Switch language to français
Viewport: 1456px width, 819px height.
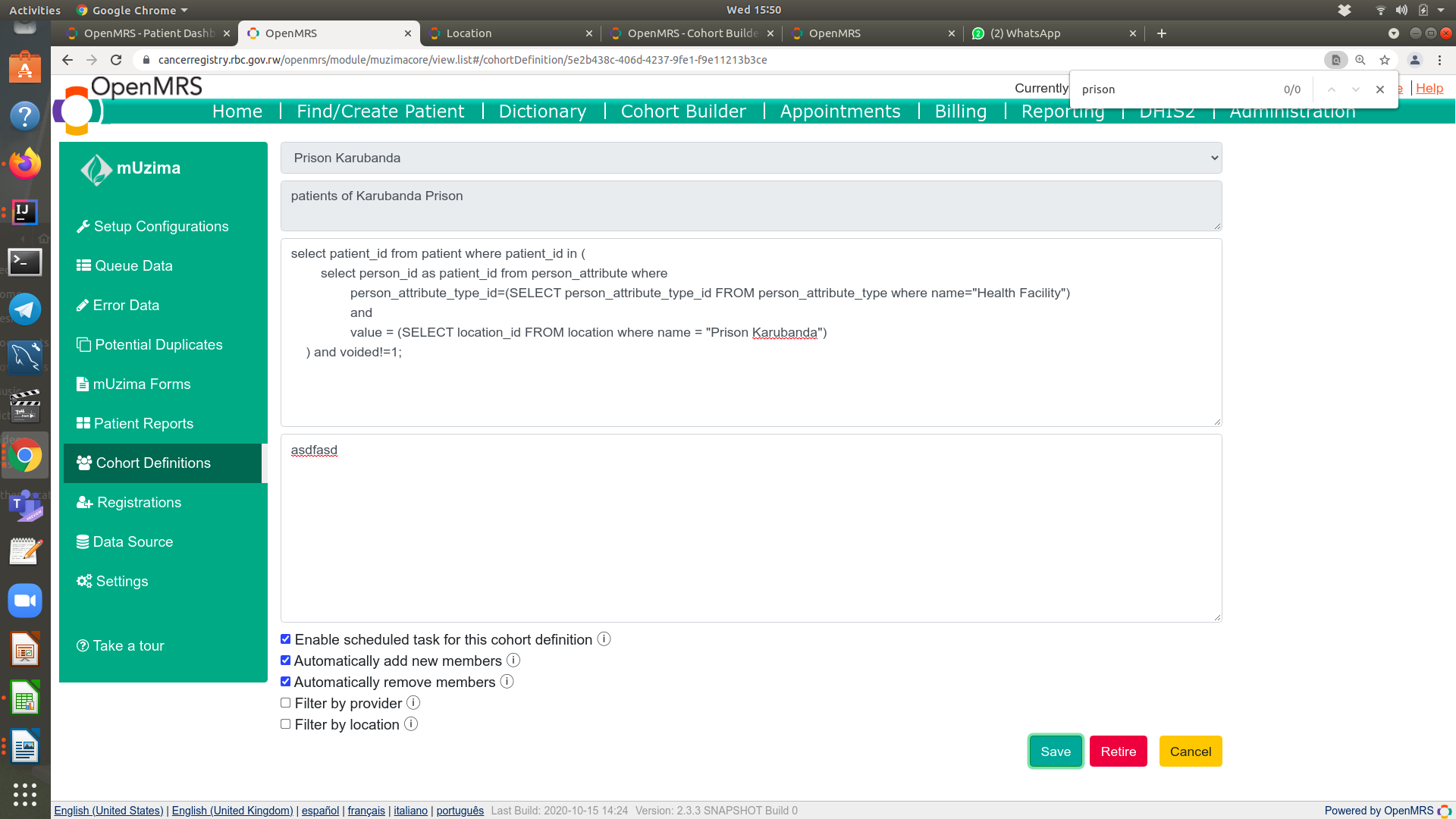point(366,811)
